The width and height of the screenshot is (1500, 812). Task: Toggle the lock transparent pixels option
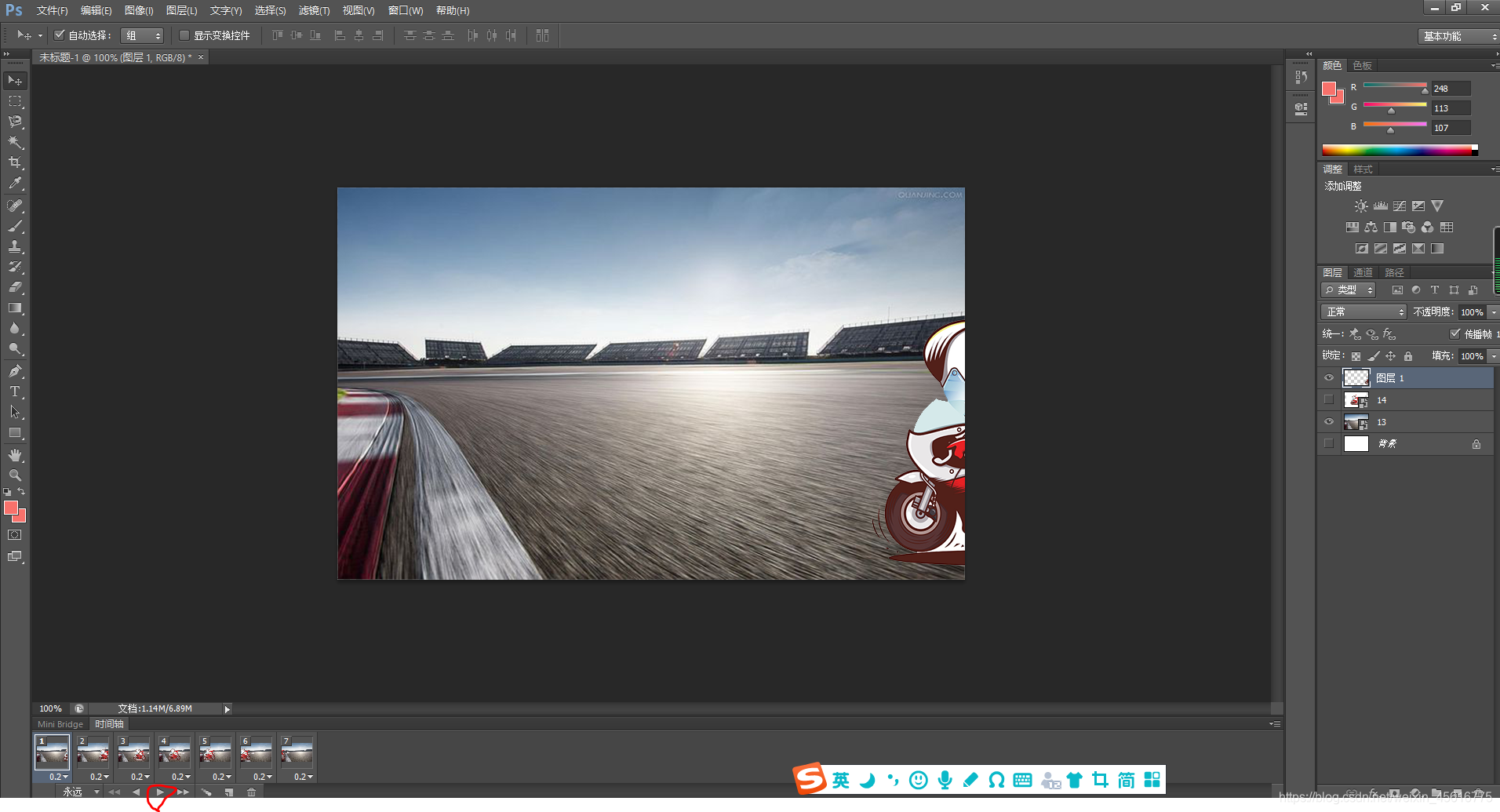click(1356, 356)
